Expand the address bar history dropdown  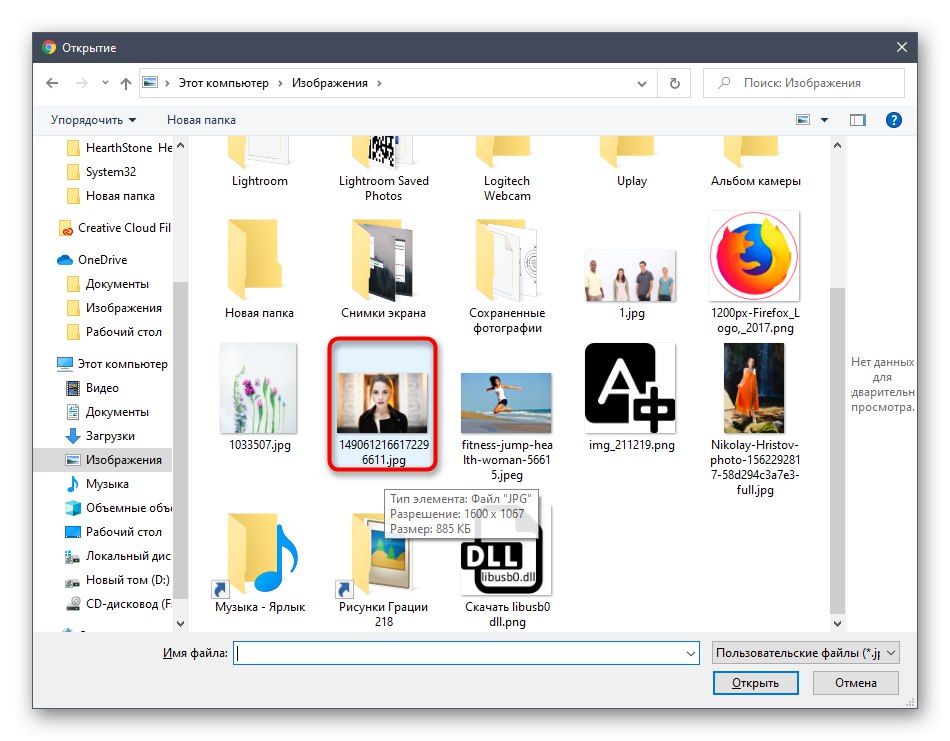[642, 84]
